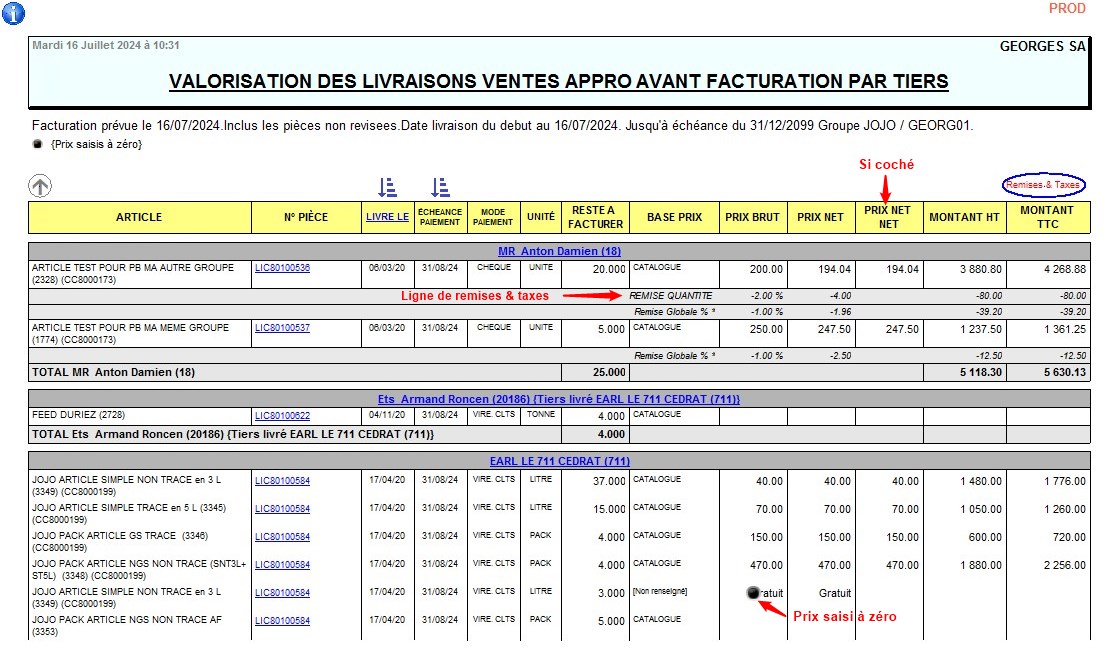Select EARL LE 711 CEDRAT (711) group header
Screen dimensions: 1115x655
coord(559,461)
